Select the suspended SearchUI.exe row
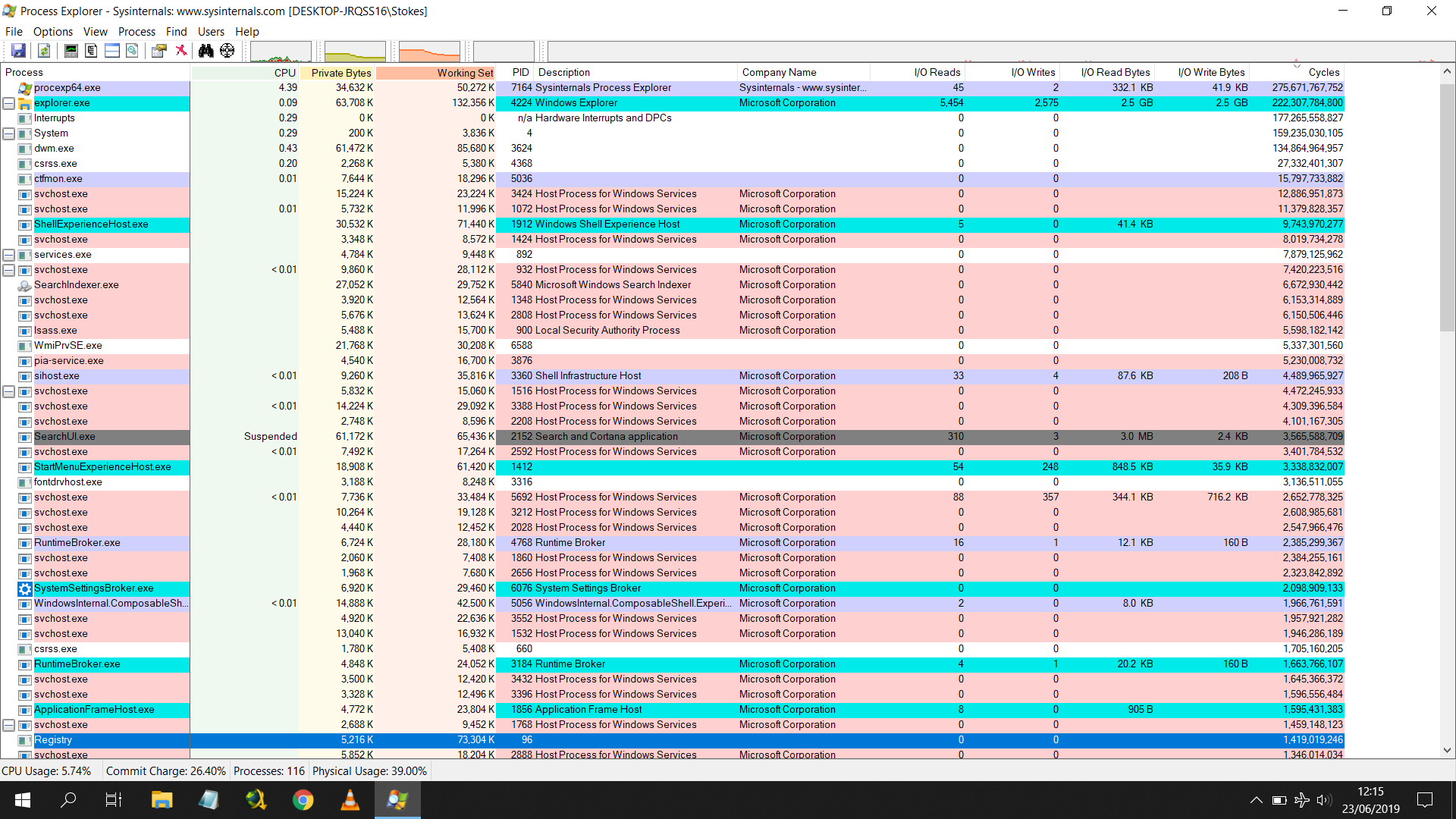Image resolution: width=1456 pixels, height=819 pixels. click(673, 437)
